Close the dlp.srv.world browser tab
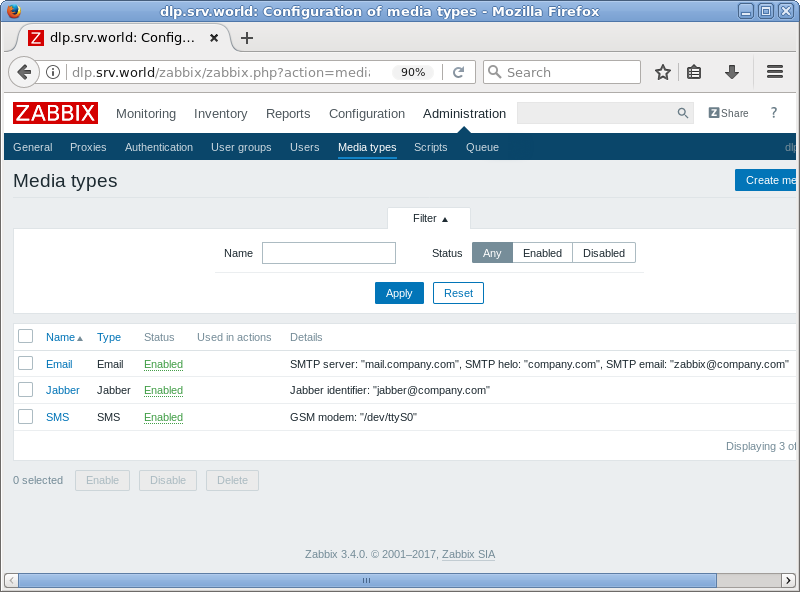Image resolution: width=800 pixels, height=592 pixels. click(x=214, y=38)
